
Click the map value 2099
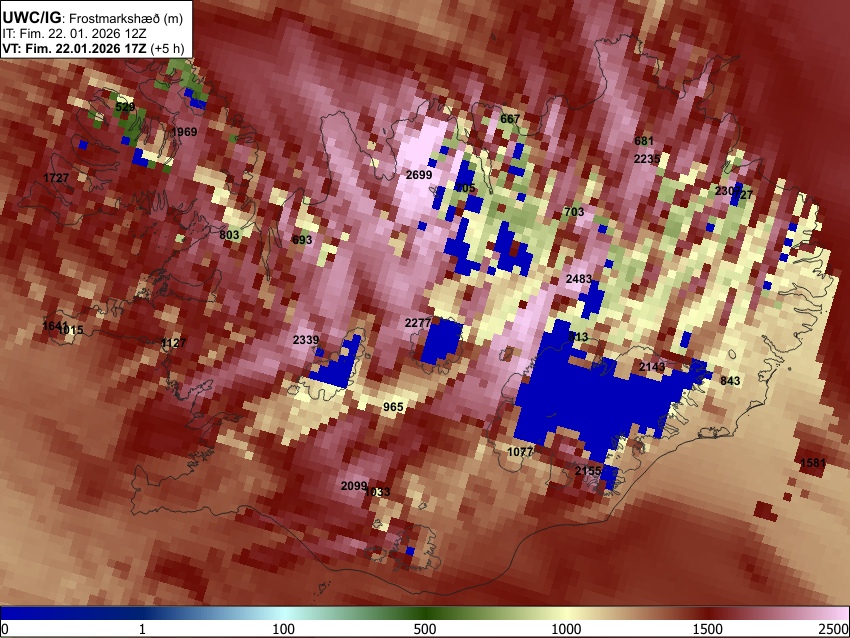(x=353, y=486)
